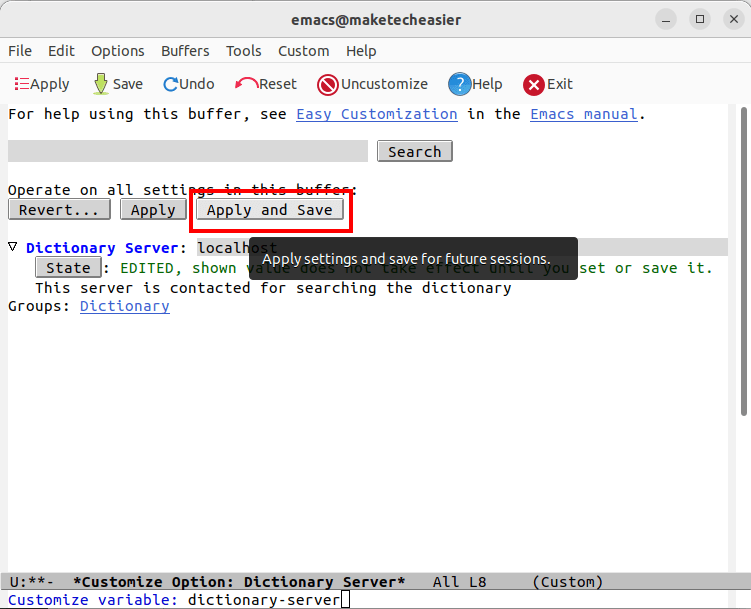Close the Emacs window
Screen dimensions: 751x609
734,20
